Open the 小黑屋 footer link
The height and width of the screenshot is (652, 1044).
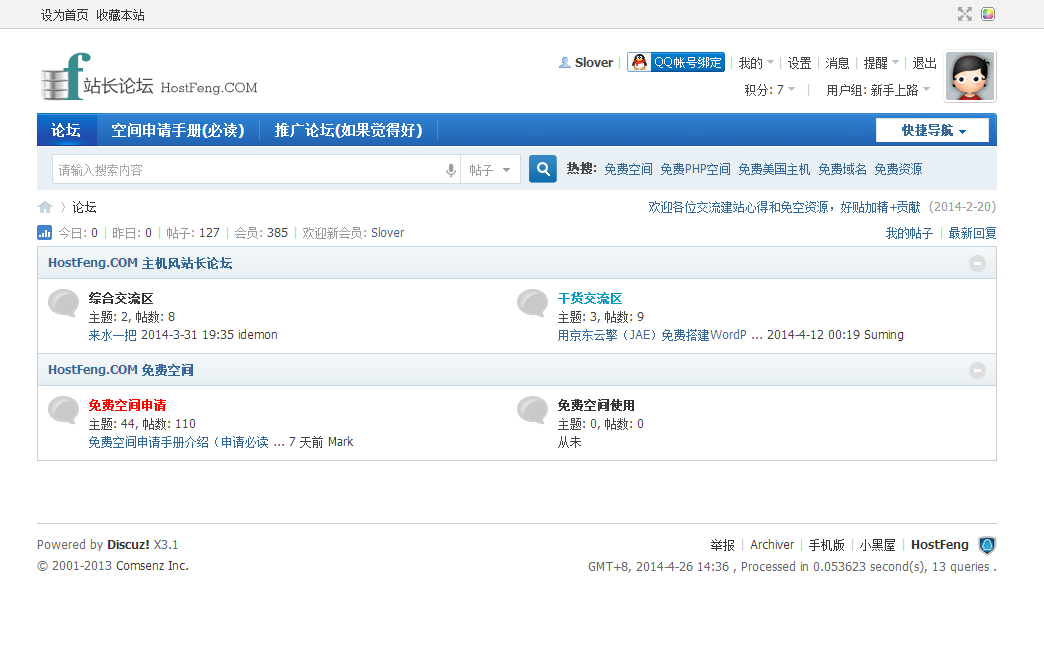tap(877, 545)
